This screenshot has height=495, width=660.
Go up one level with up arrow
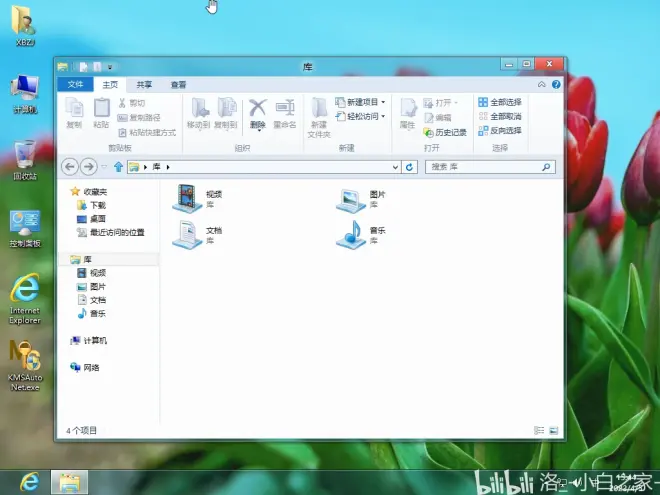[x=118, y=166]
